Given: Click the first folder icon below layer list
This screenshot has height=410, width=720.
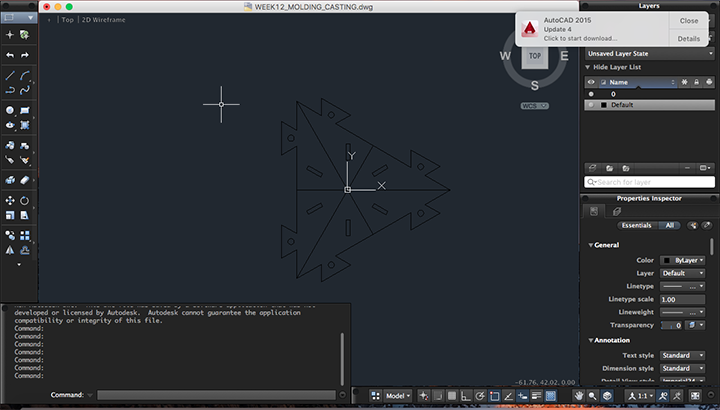Looking at the screenshot, I should tap(609, 168).
